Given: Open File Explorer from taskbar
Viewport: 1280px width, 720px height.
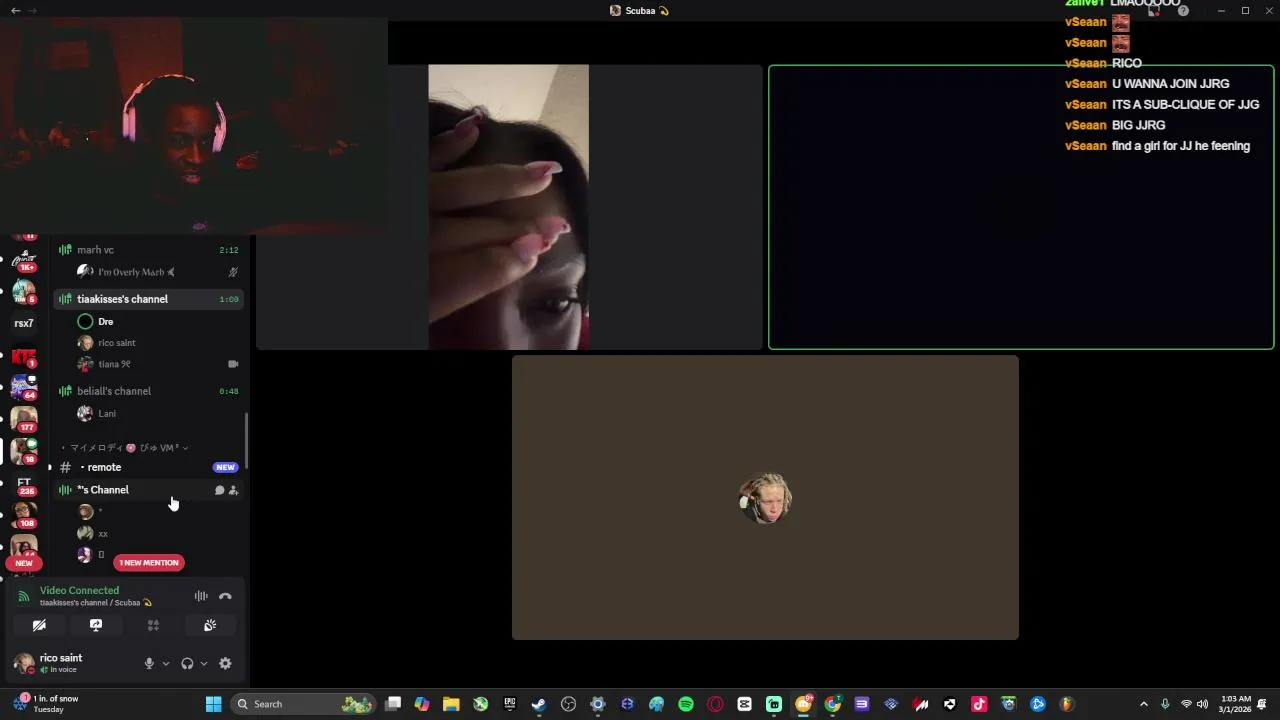Looking at the screenshot, I should tap(451, 704).
